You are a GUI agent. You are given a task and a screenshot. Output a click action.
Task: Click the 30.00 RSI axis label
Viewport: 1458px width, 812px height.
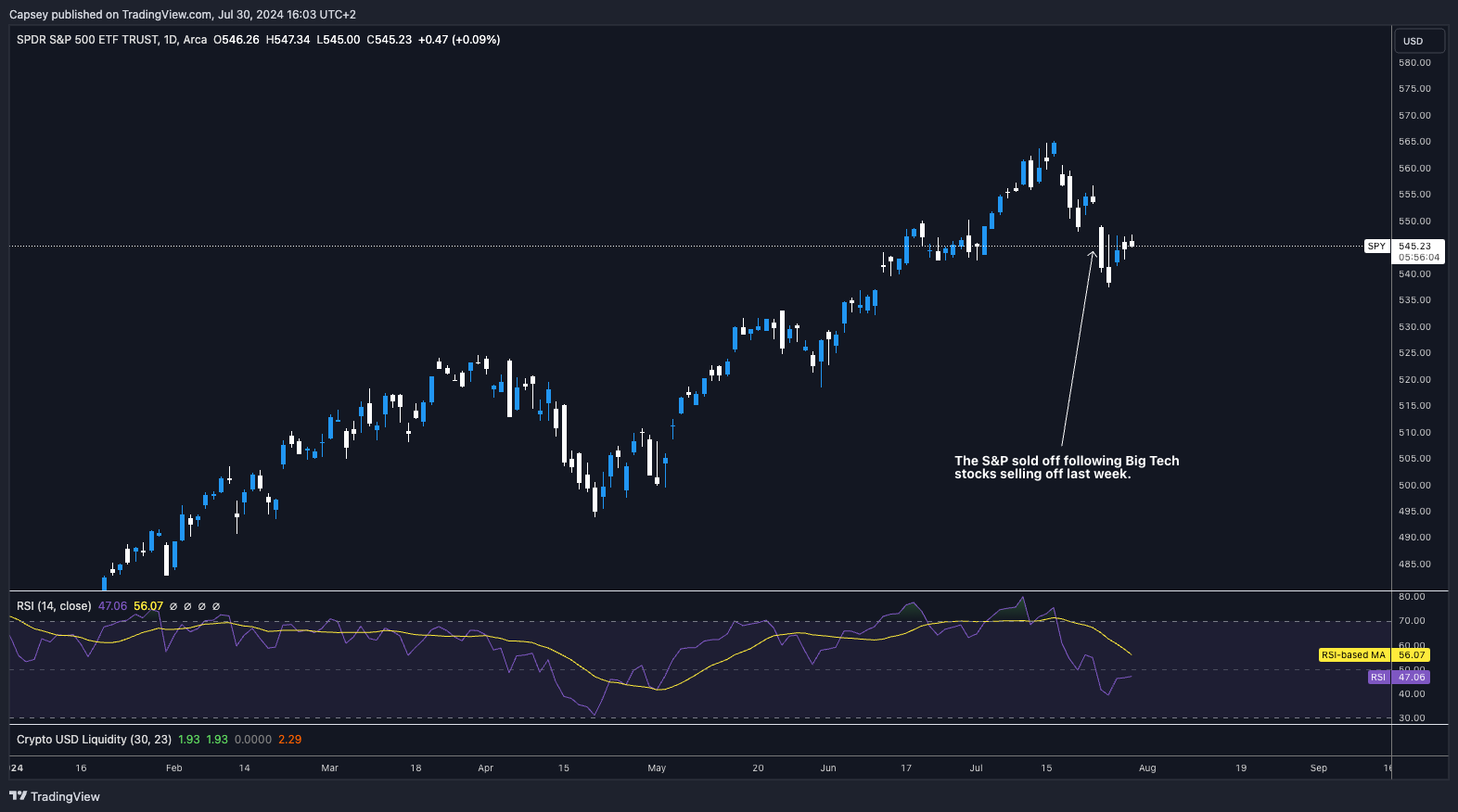click(x=1412, y=718)
